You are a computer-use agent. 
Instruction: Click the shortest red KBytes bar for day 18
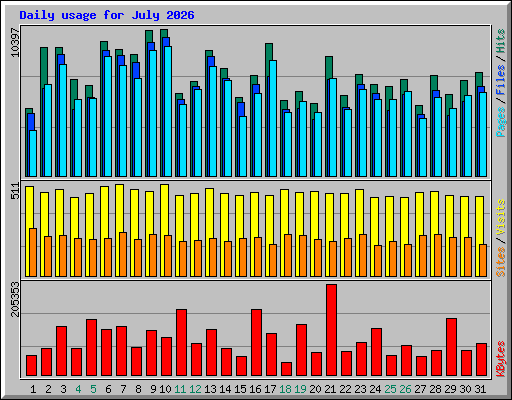pyautogui.click(x=286, y=369)
